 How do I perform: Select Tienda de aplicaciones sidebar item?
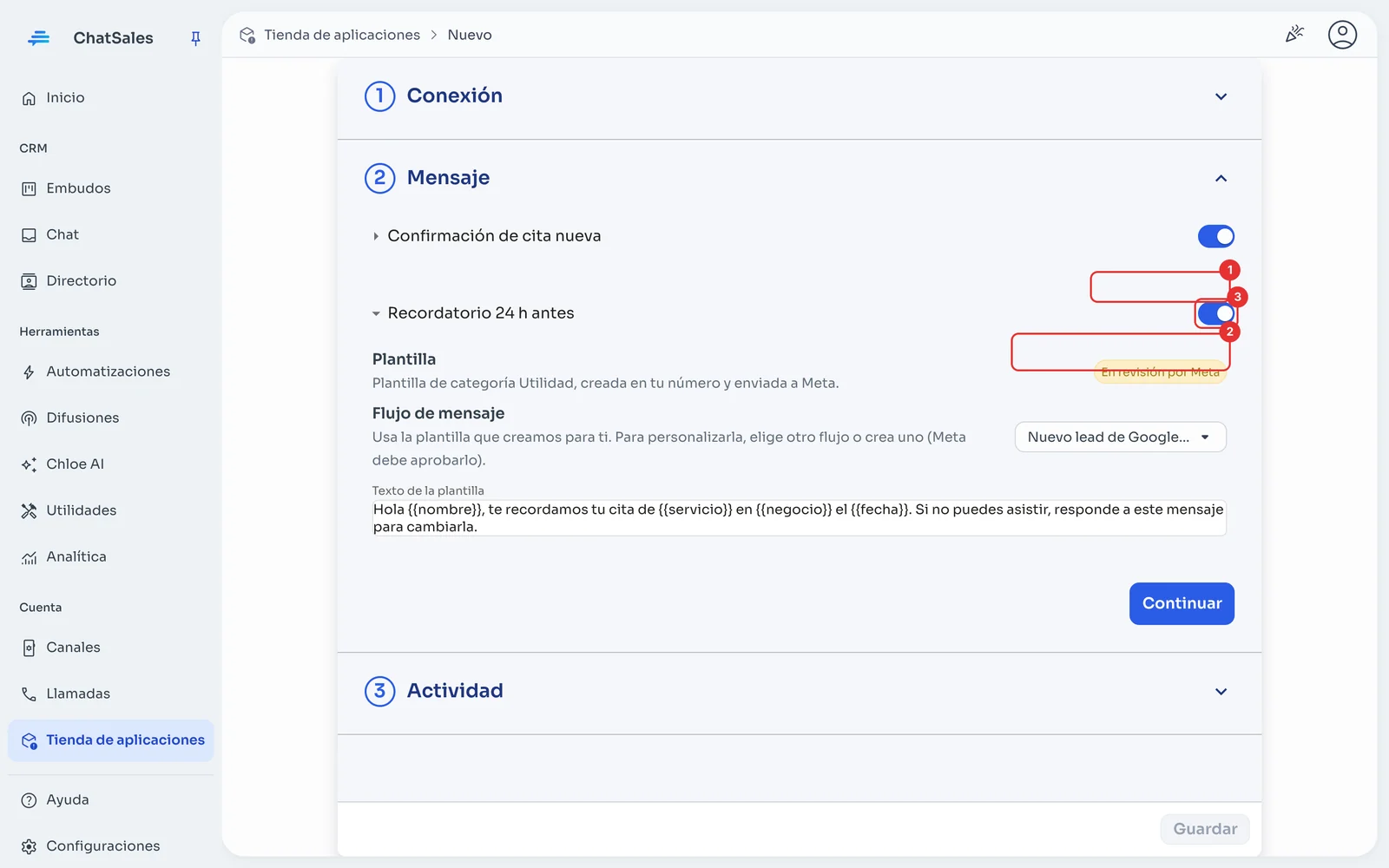[111, 740]
